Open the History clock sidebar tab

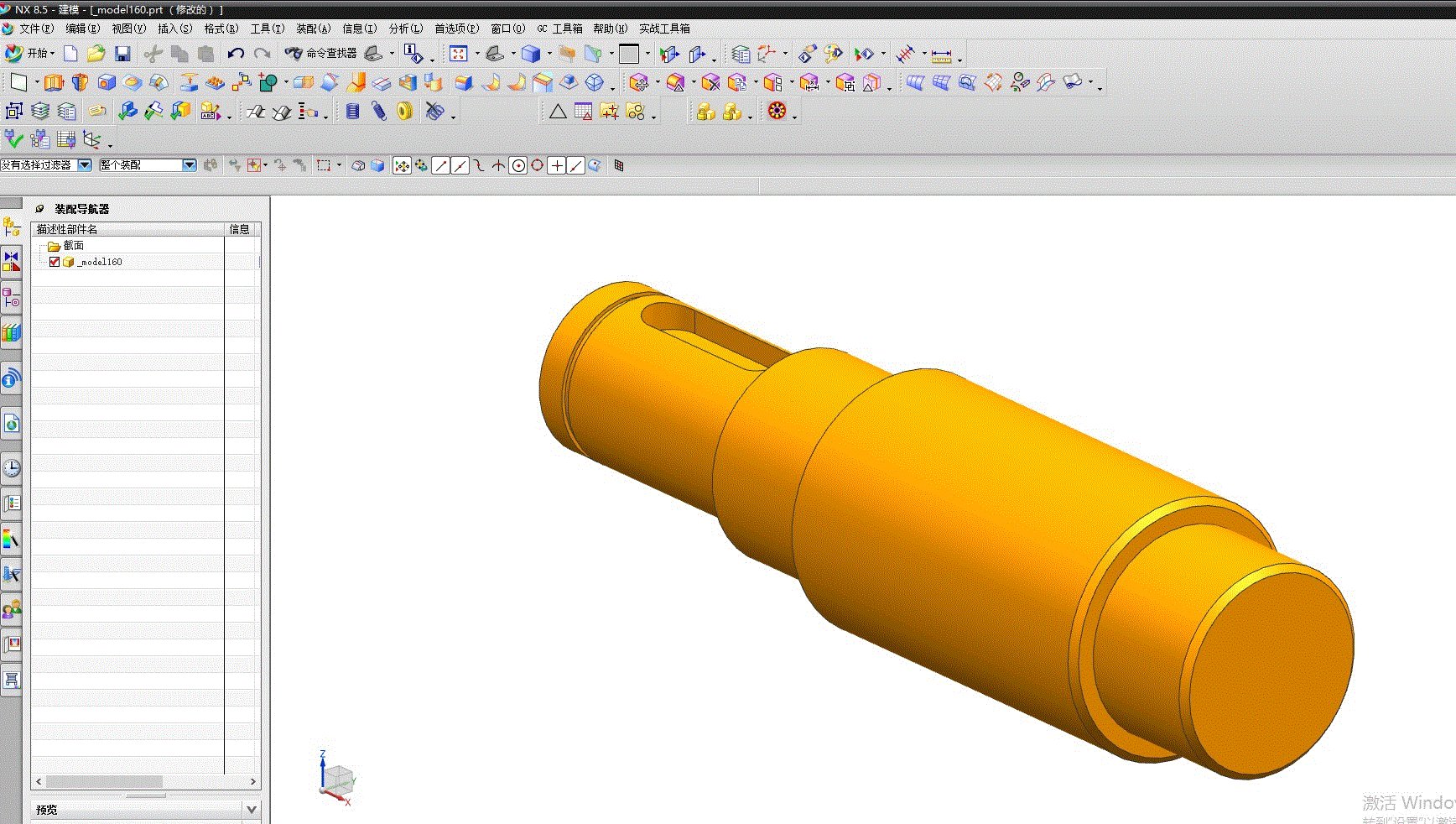11,467
